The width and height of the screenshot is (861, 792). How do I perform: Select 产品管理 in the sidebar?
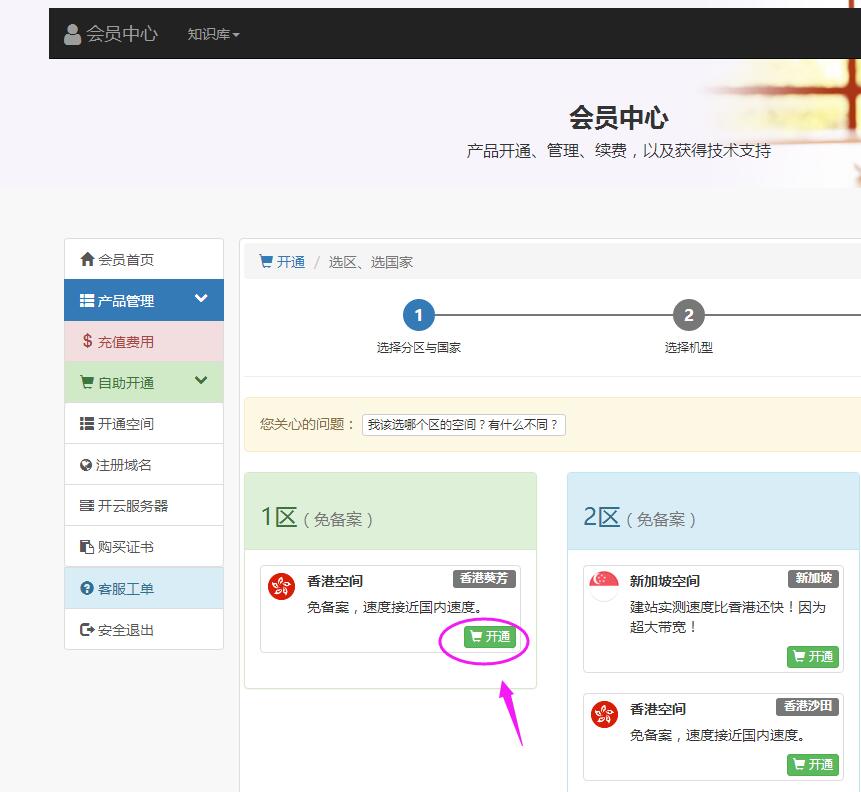144,300
